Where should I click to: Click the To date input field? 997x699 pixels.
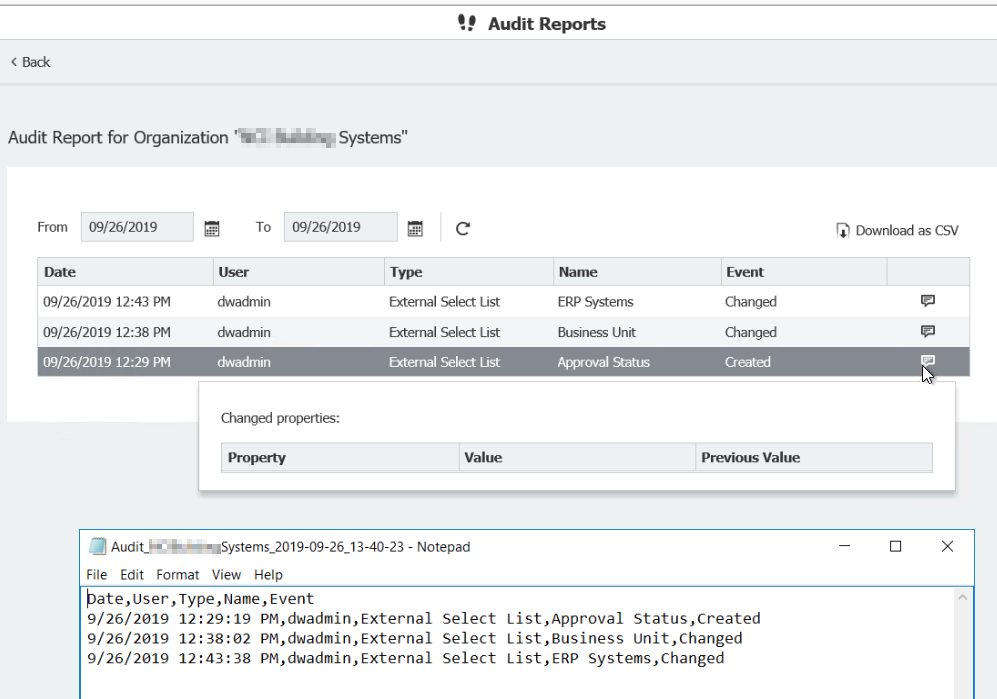pos(340,227)
